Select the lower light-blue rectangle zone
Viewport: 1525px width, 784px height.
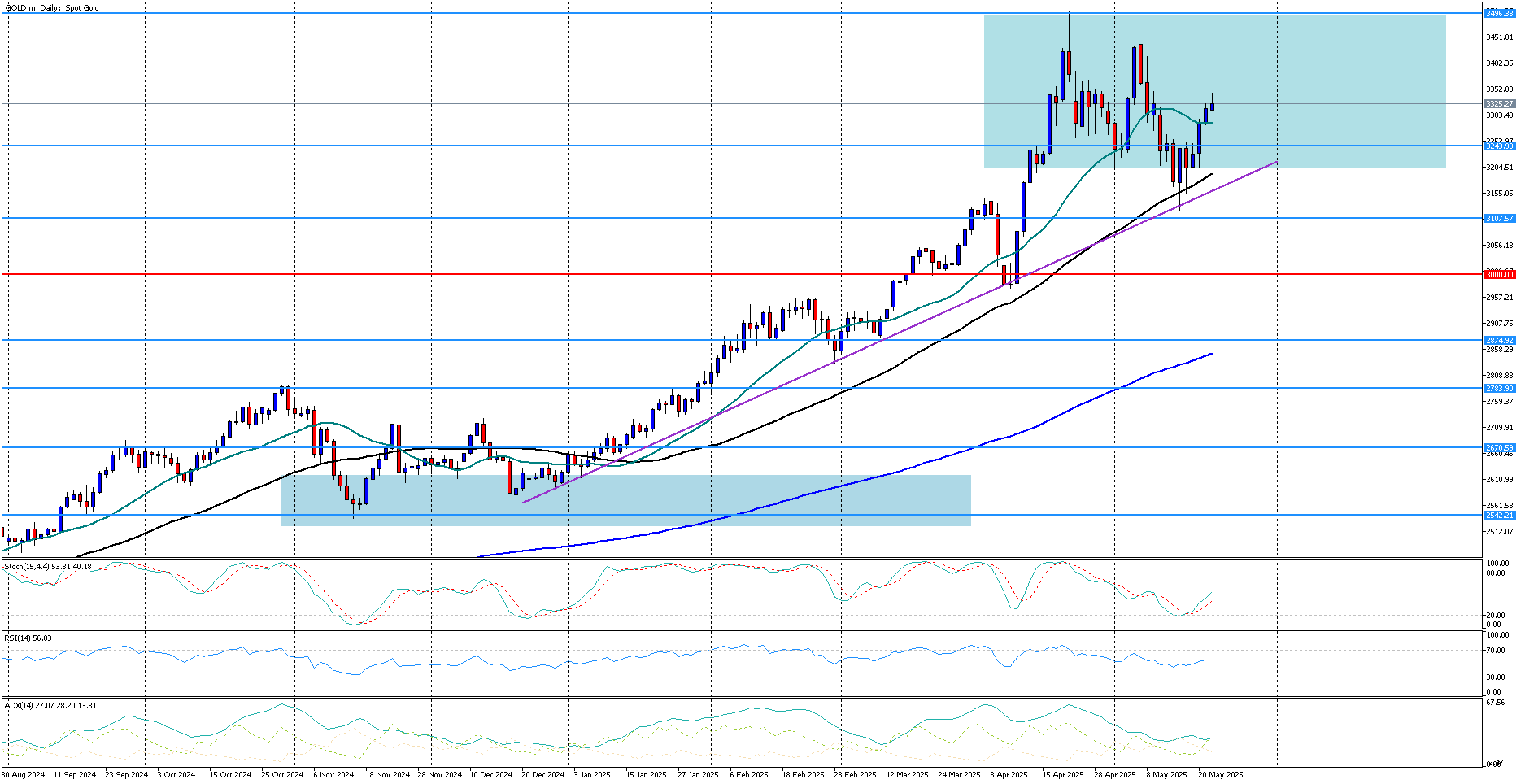click(626, 500)
